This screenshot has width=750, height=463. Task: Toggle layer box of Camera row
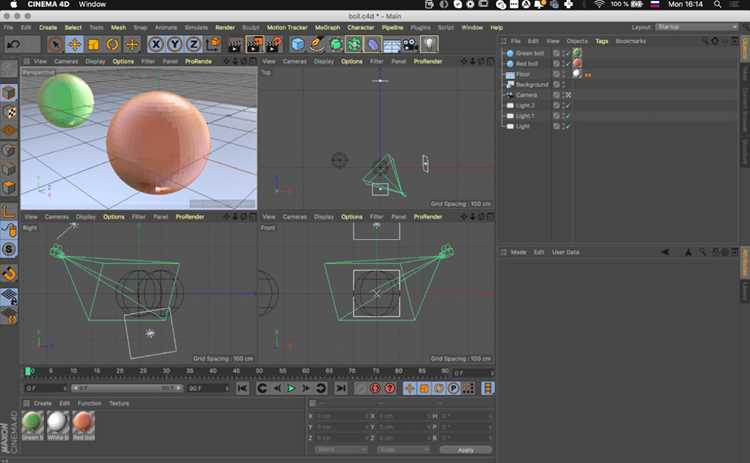556,95
